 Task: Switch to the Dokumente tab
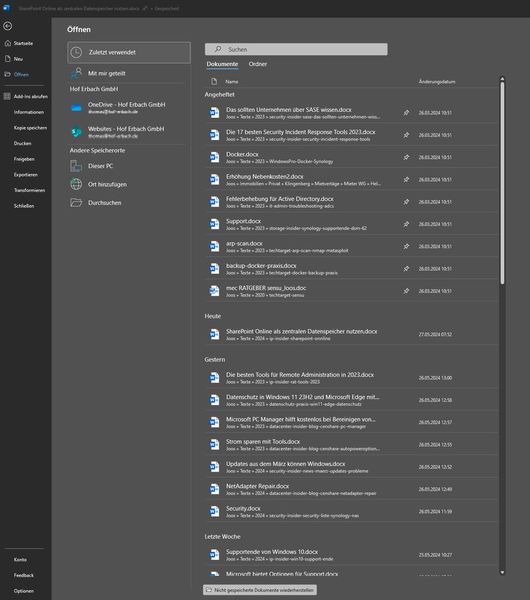tap(222, 64)
